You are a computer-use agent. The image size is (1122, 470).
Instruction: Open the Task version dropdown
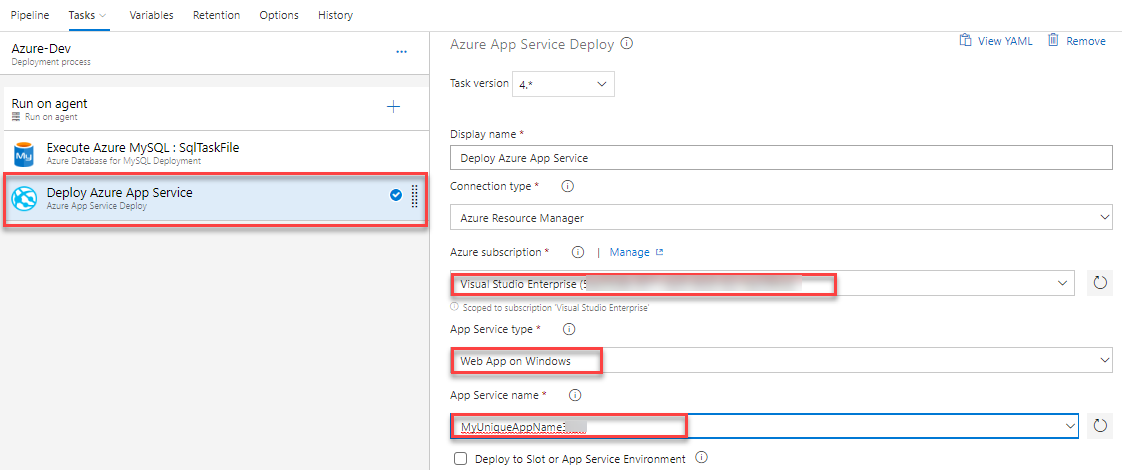(562, 84)
